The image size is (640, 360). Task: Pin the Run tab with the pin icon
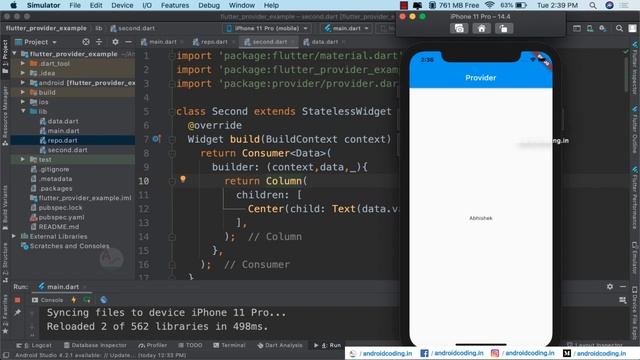click(x=18, y=313)
